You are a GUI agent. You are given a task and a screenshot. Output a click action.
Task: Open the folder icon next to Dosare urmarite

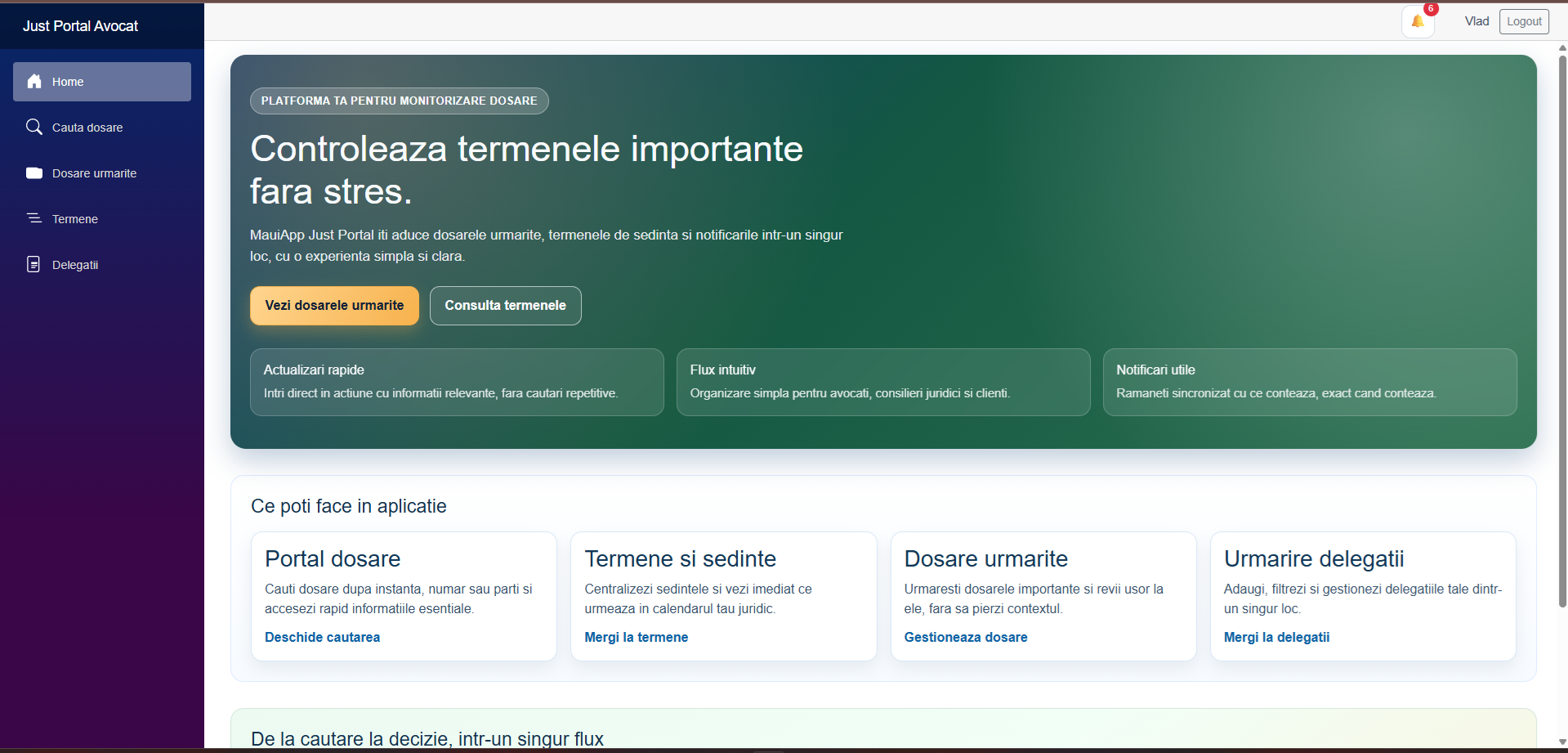(34, 173)
